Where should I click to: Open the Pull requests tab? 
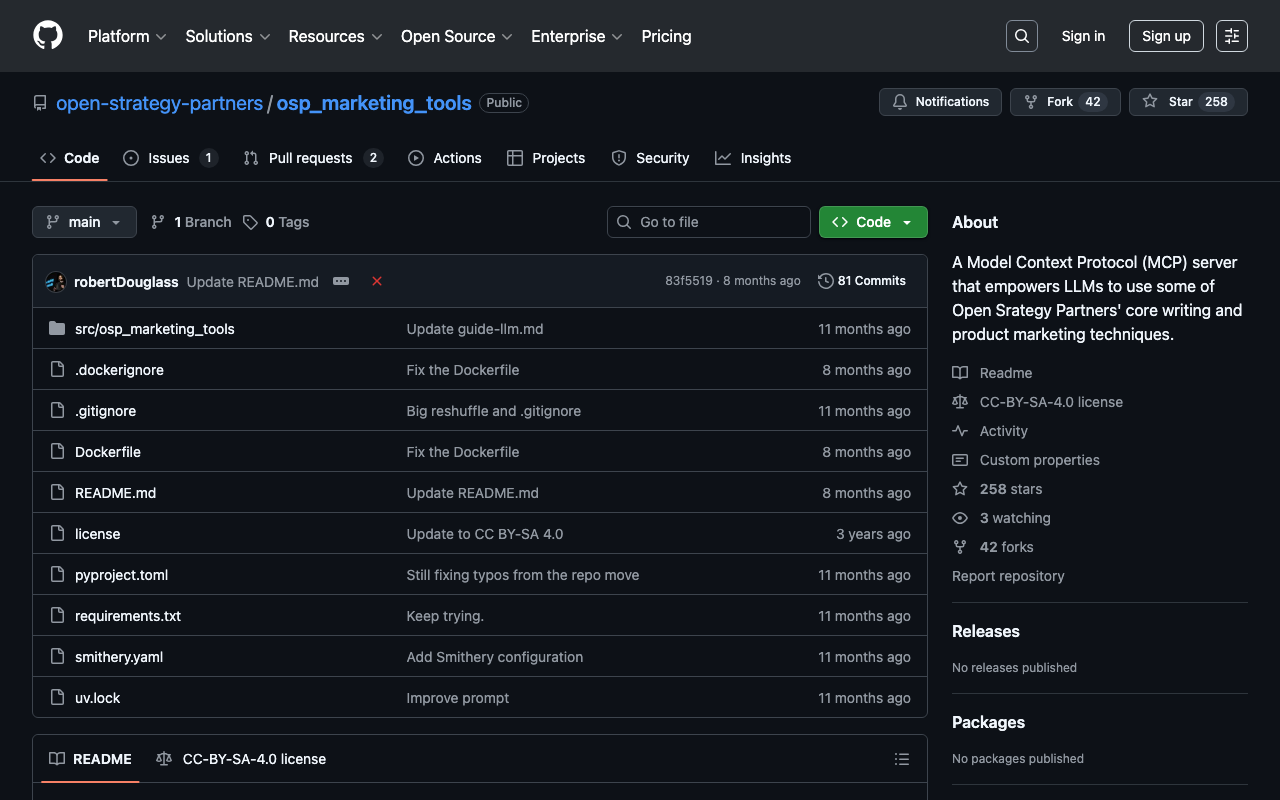(x=311, y=158)
